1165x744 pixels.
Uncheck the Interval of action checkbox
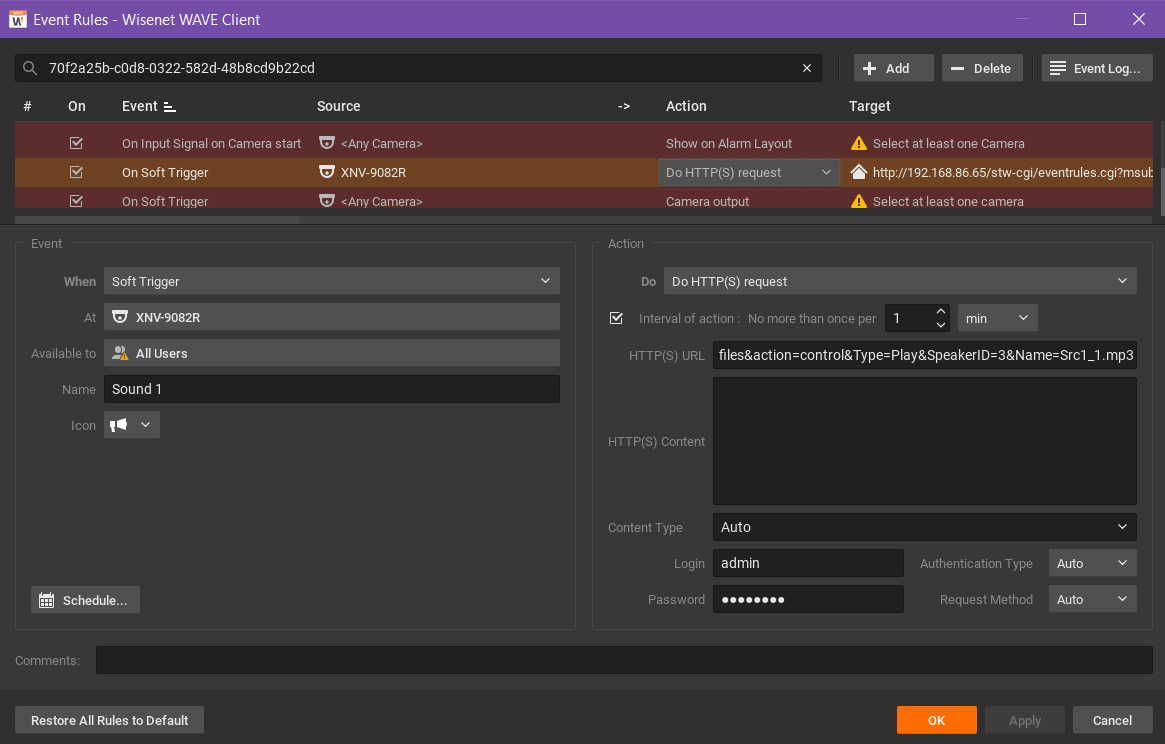click(616, 318)
